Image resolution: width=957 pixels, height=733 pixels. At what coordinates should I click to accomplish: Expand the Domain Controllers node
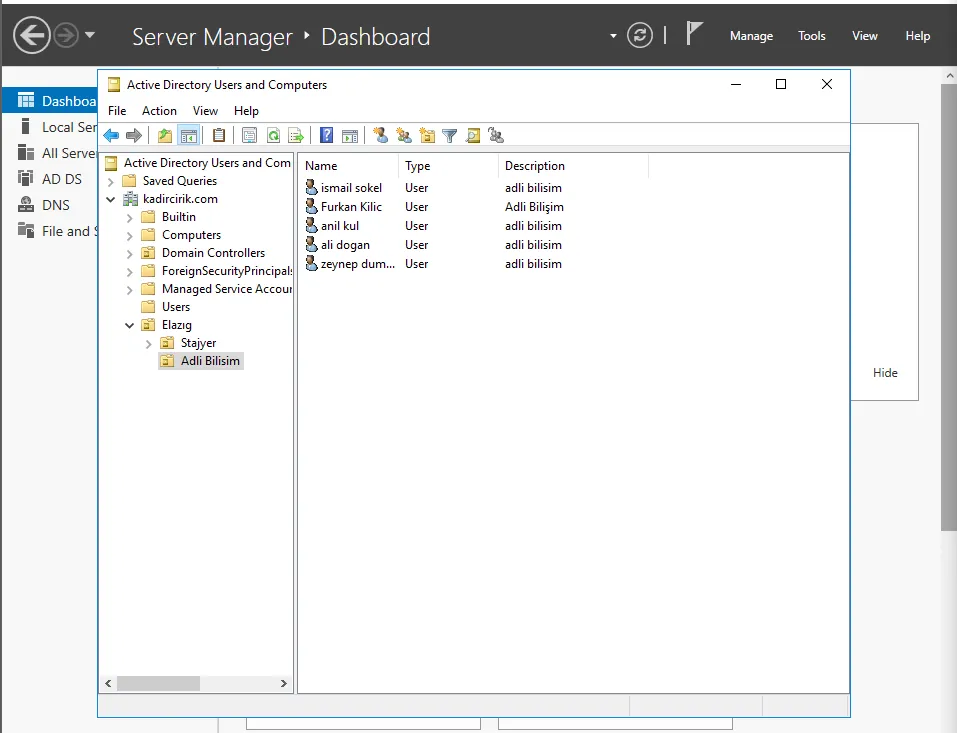click(x=129, y=253)
